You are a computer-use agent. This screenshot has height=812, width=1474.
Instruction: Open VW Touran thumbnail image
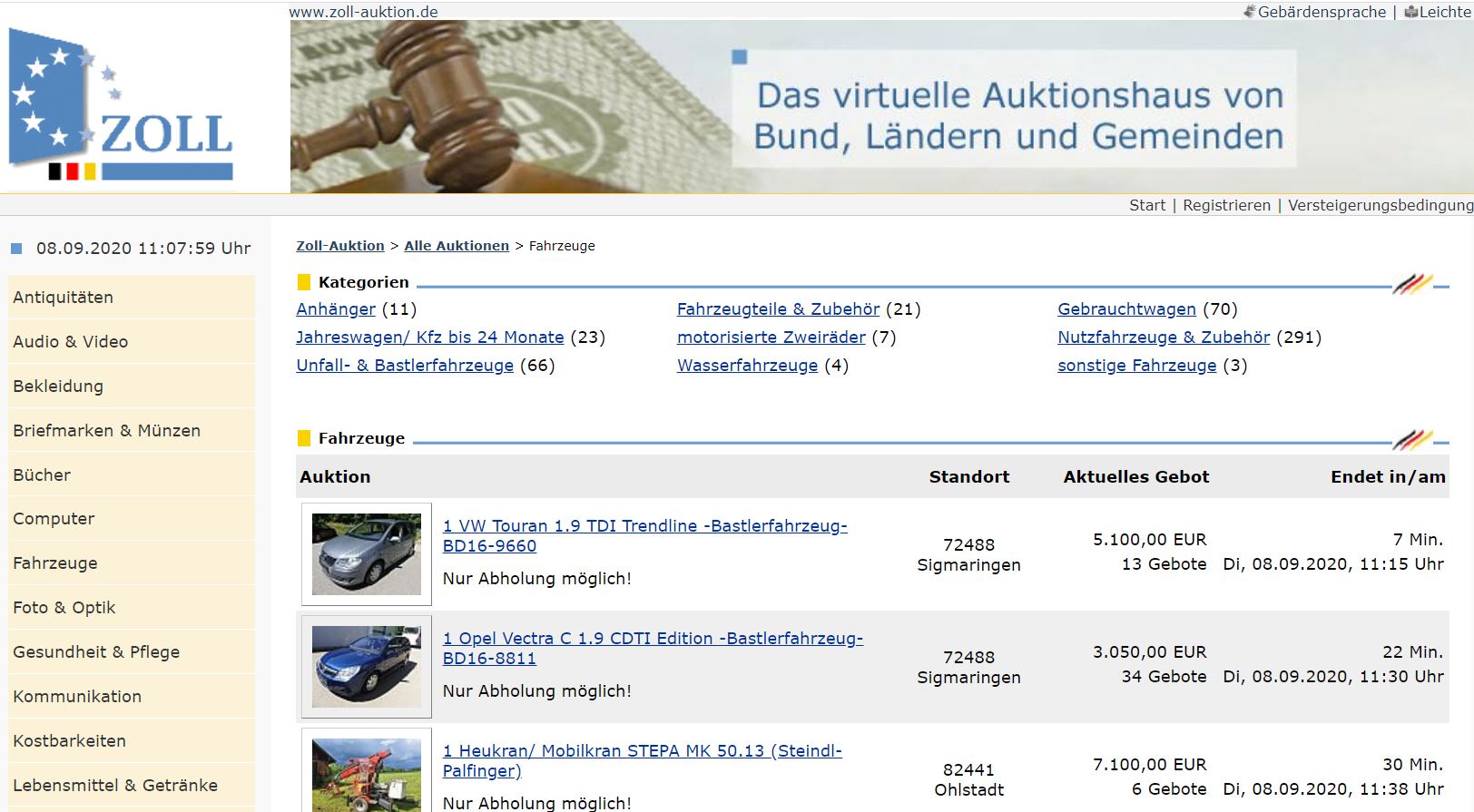coord(367,554)
